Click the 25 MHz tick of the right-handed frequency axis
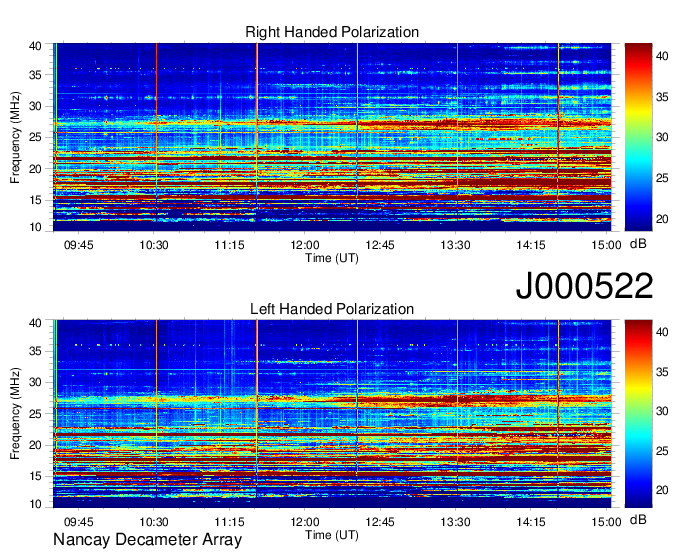This screenshot has height=552, width=680. click(35, 137)
